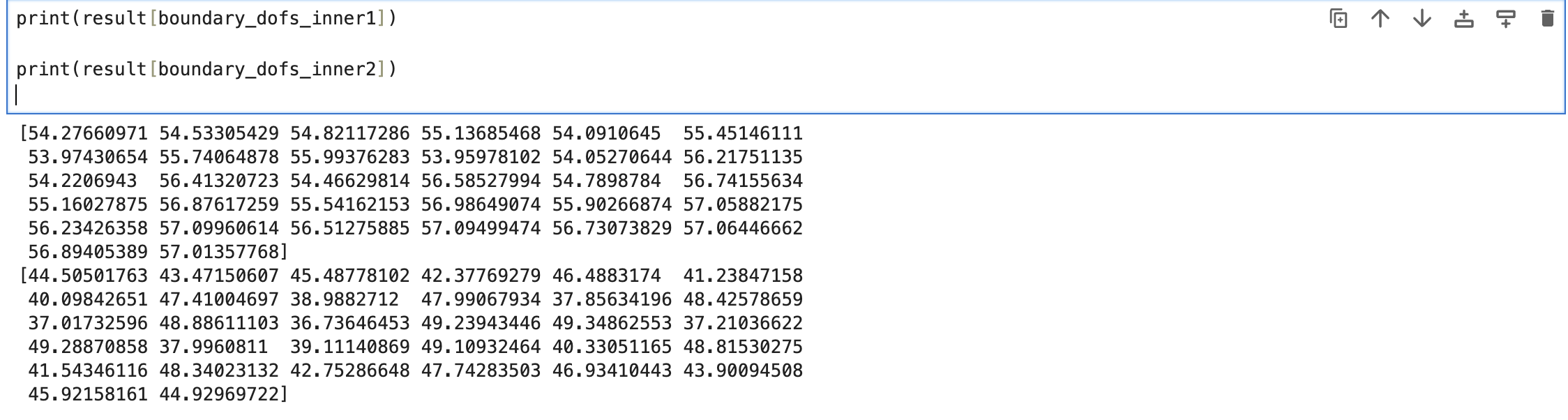
Task: Click the output value 44.92969722
Action: coord(219,394)
